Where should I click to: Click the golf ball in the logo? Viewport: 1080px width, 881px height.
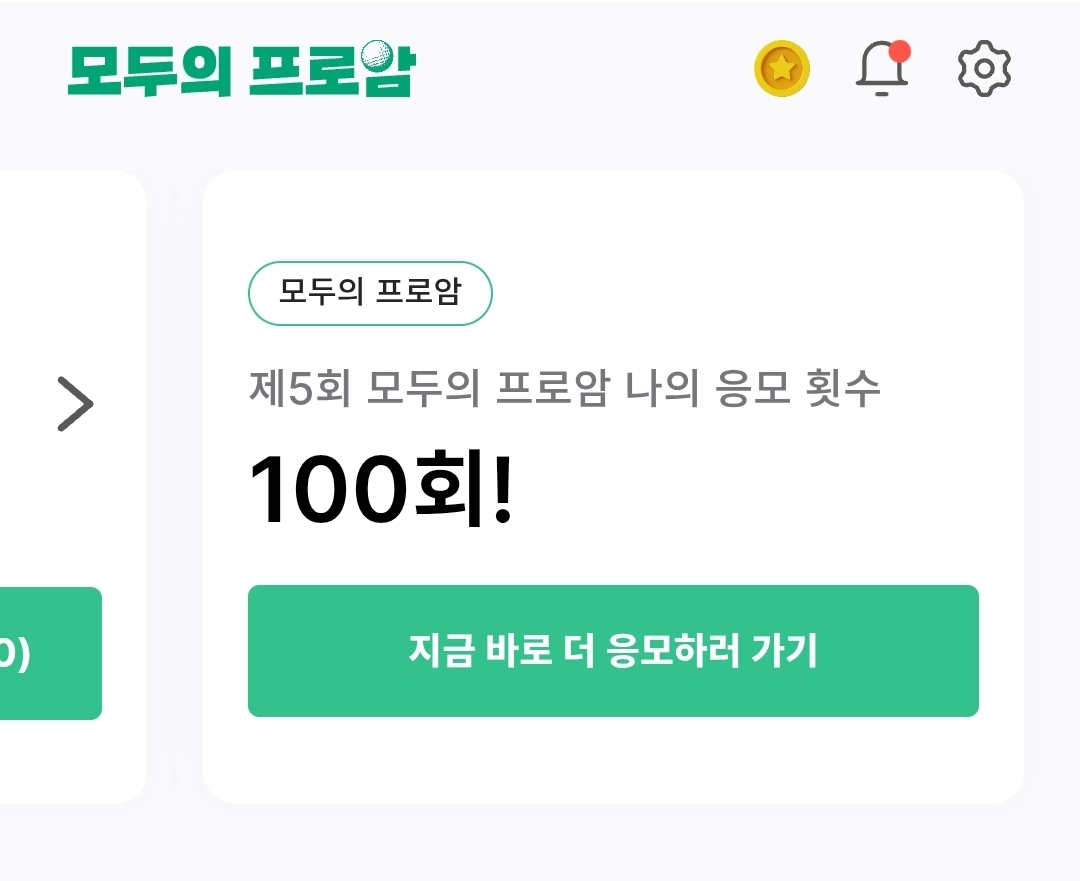pos(376,54)
